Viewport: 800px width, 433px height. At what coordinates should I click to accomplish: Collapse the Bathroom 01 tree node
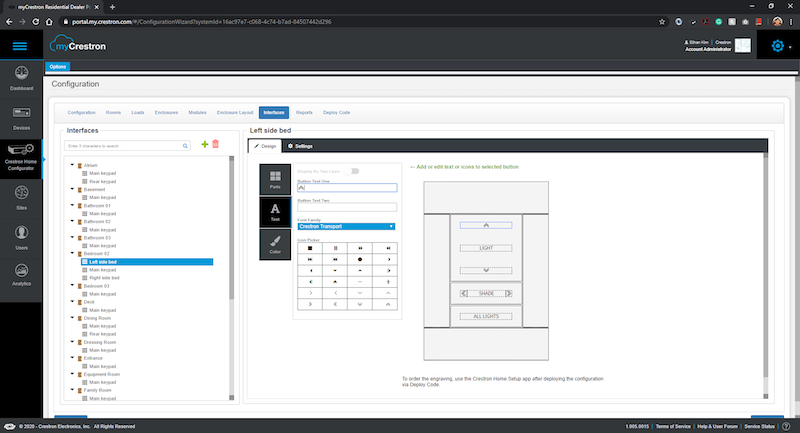72,205
